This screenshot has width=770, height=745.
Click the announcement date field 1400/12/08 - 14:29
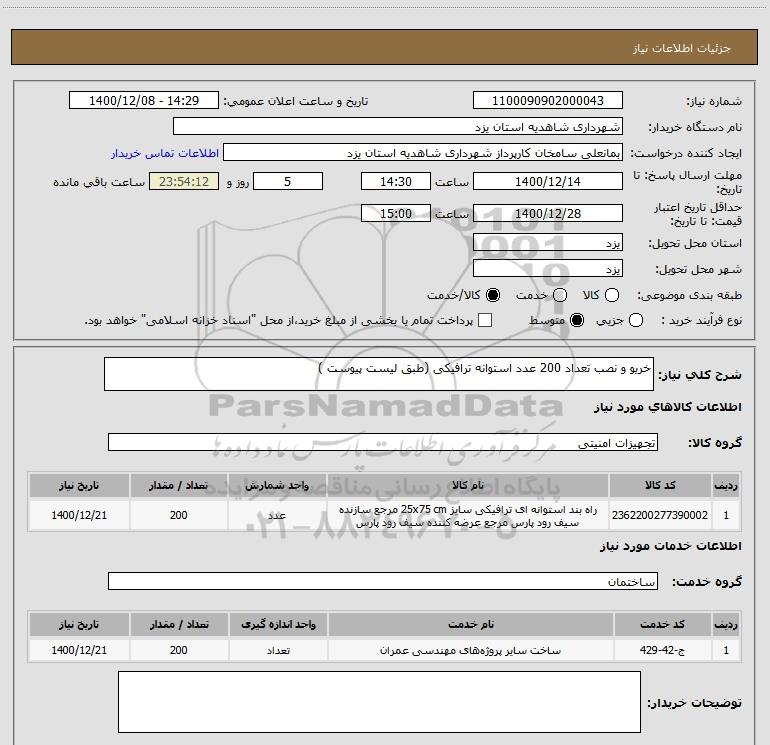144,101
